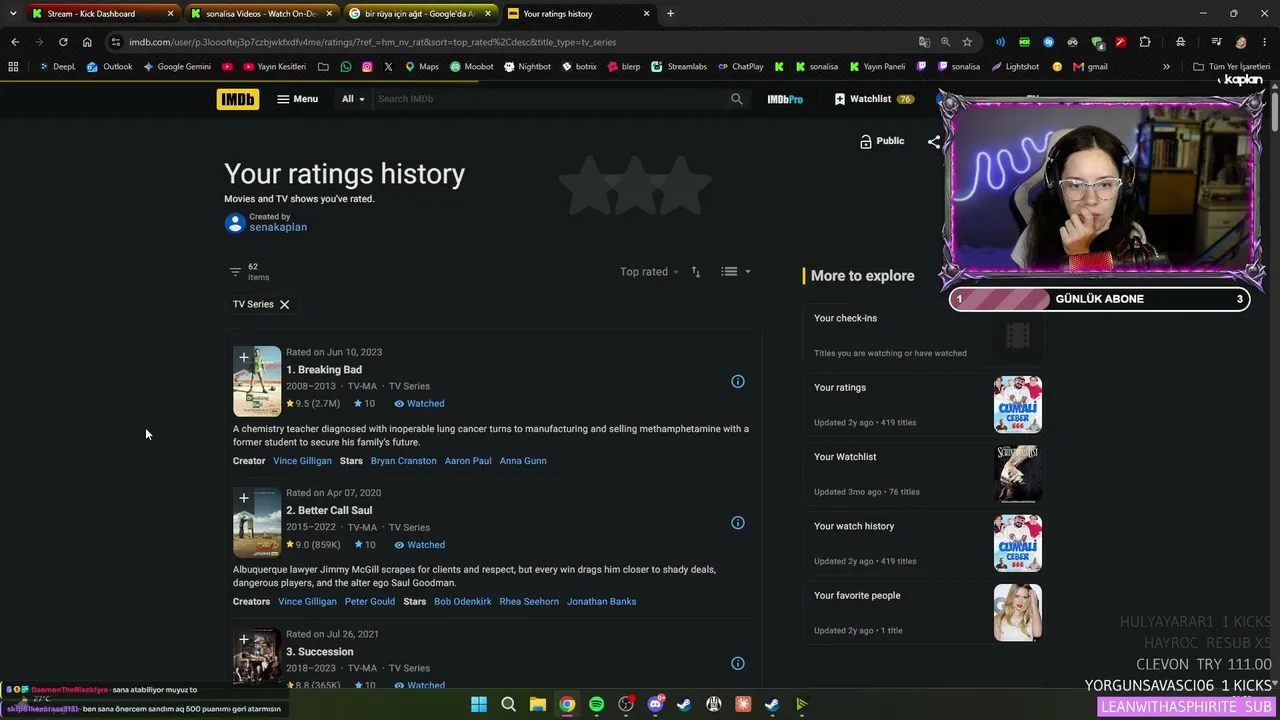1280x720 pixels.
Task: Open the Watchlist from the header
Action: tap(874, 99)
